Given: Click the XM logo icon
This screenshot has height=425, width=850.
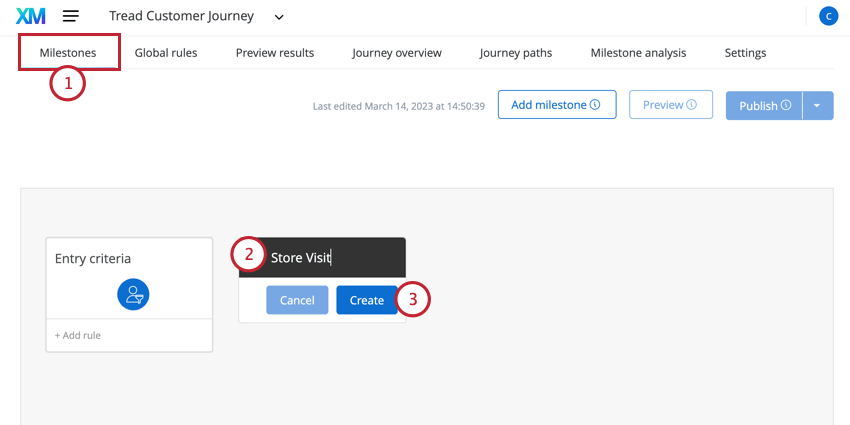Looking at the screenshot, I should click(31, 16).
